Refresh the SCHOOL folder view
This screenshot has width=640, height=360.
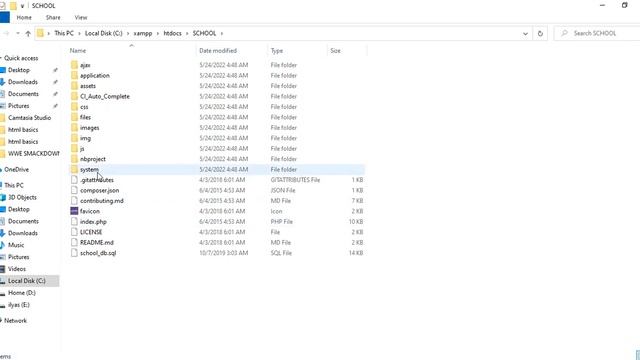[x=540, y=33]
